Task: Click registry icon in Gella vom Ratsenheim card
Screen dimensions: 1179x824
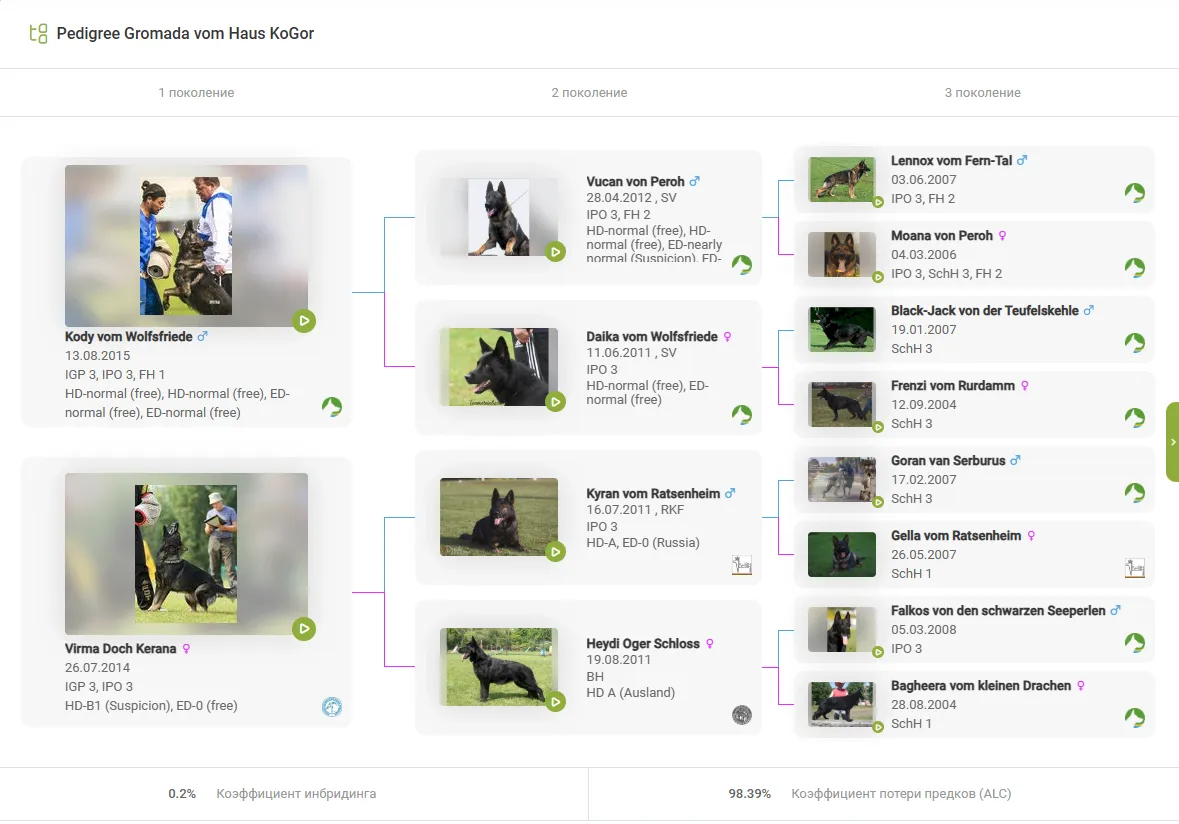Action: 1134,568
